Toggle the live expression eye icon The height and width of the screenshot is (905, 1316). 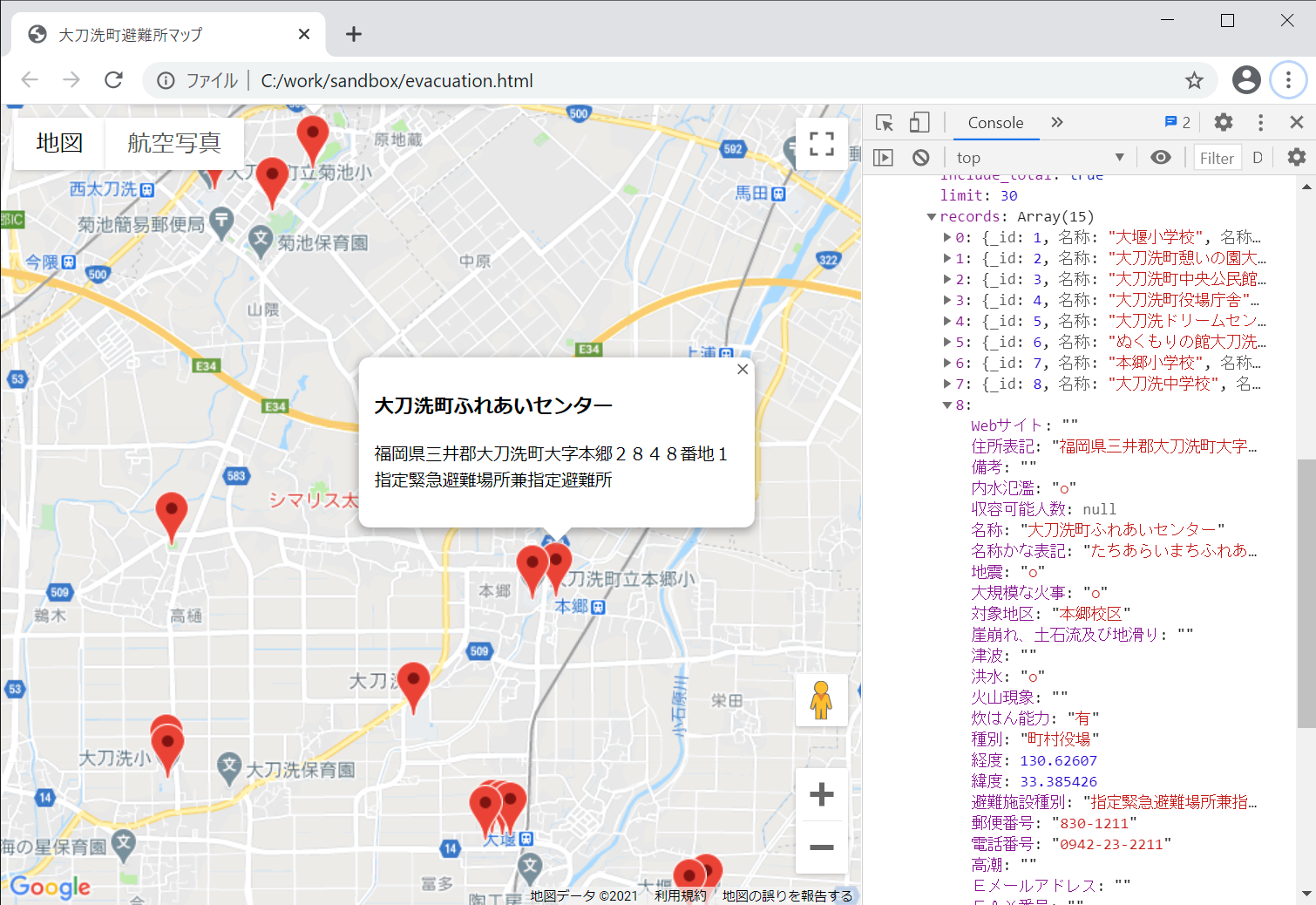(1160, 157)
